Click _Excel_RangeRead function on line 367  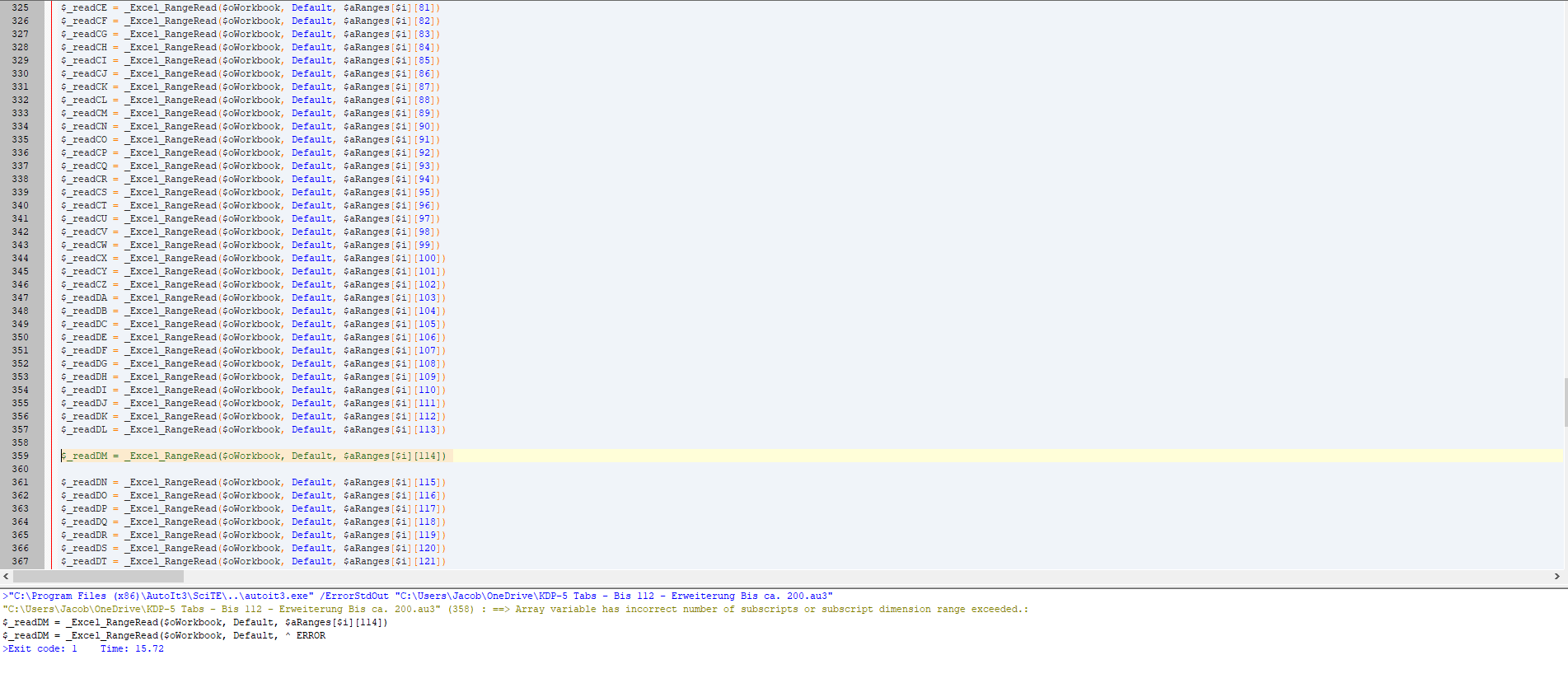(171, 561)
